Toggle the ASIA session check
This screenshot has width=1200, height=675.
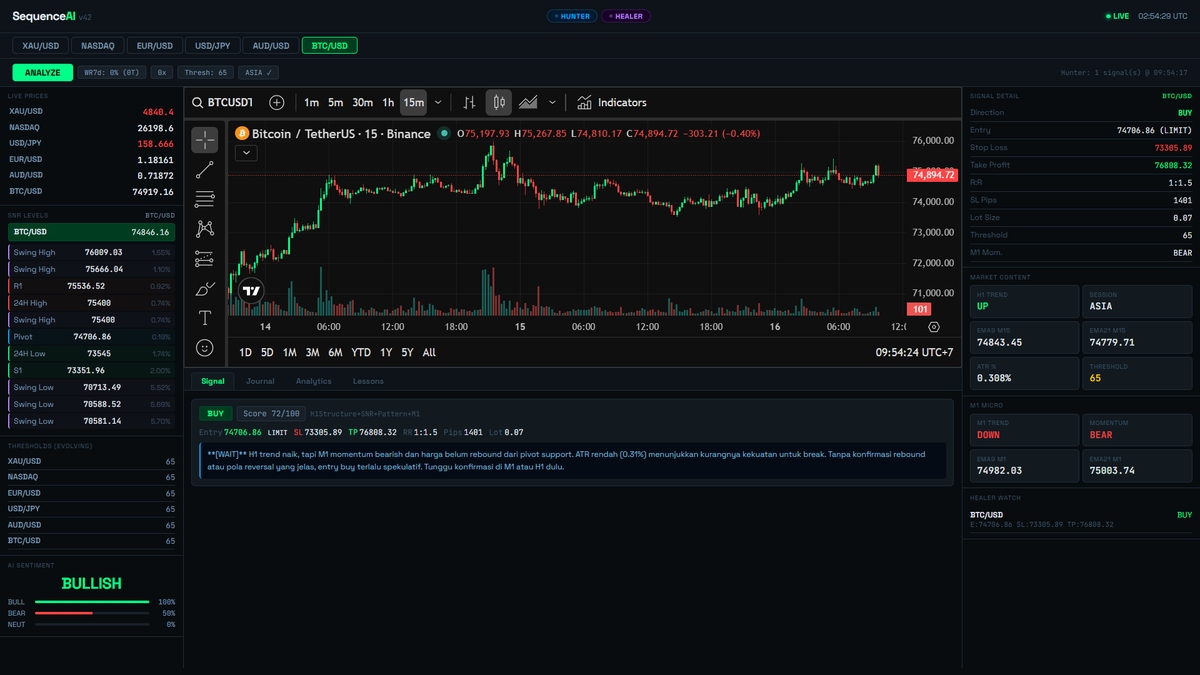coord(258,72)
